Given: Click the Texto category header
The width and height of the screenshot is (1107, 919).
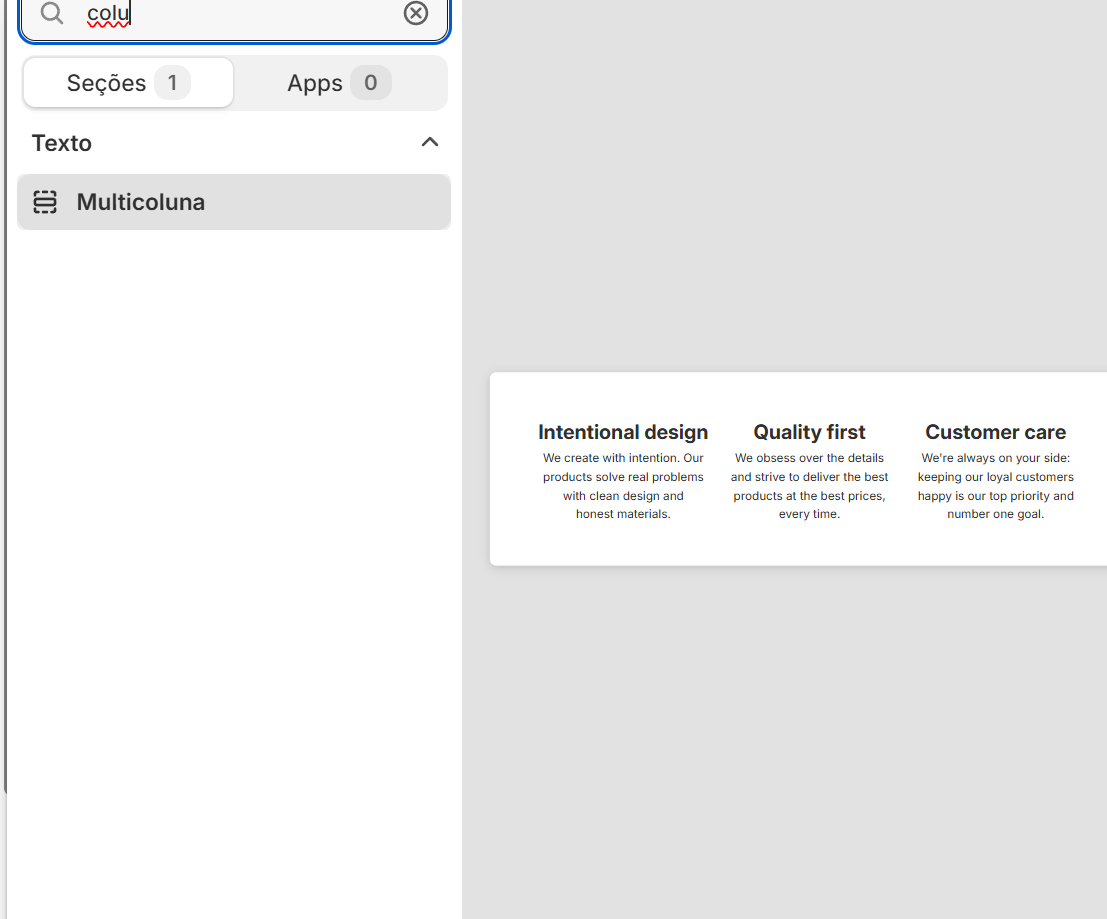Looking at the screenshot, I should coord(62,143).
